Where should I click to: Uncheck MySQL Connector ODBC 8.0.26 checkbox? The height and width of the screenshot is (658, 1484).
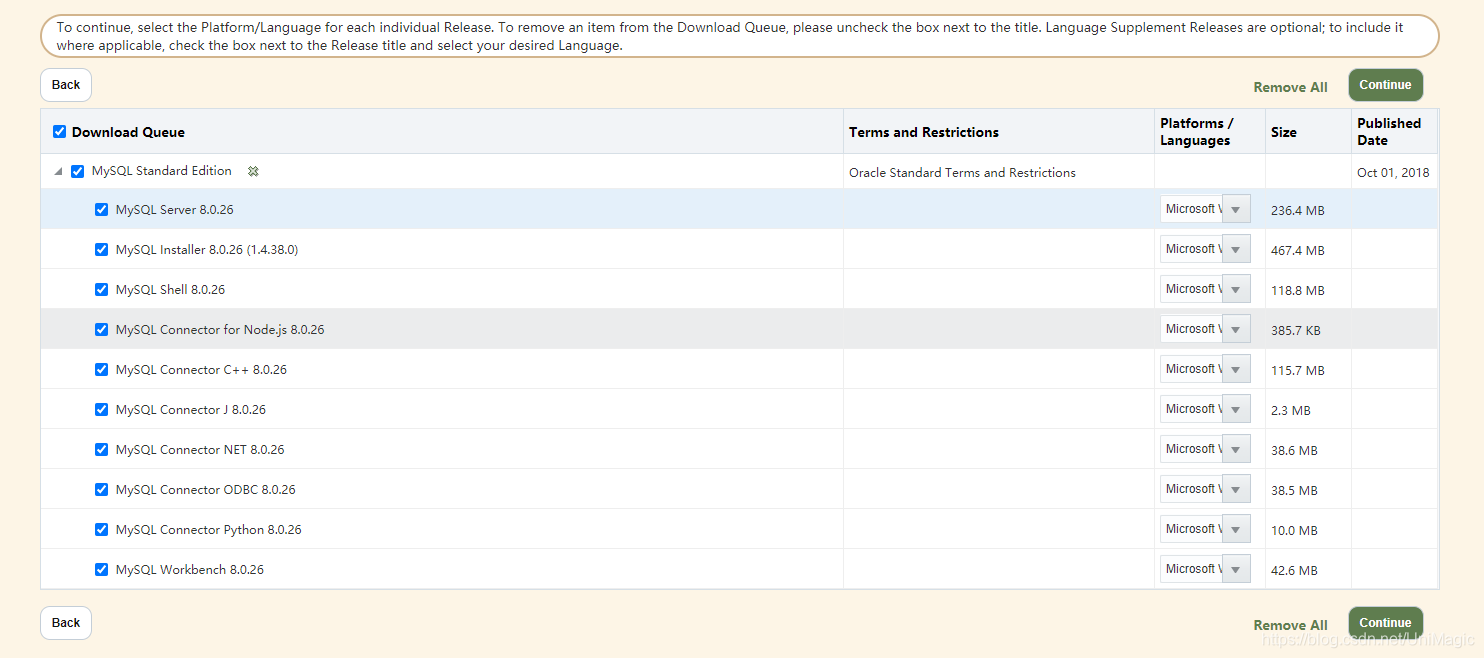pyautogui.click(x=101, y=489)
